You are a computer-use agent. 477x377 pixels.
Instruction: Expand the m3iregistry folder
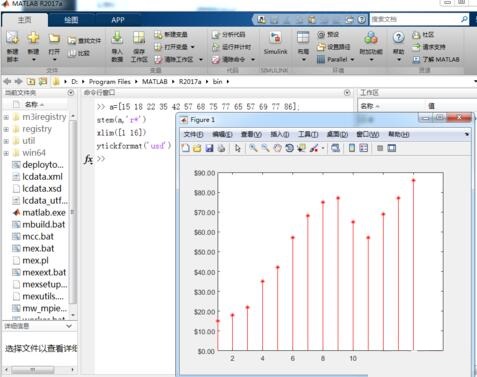point(6,117)
